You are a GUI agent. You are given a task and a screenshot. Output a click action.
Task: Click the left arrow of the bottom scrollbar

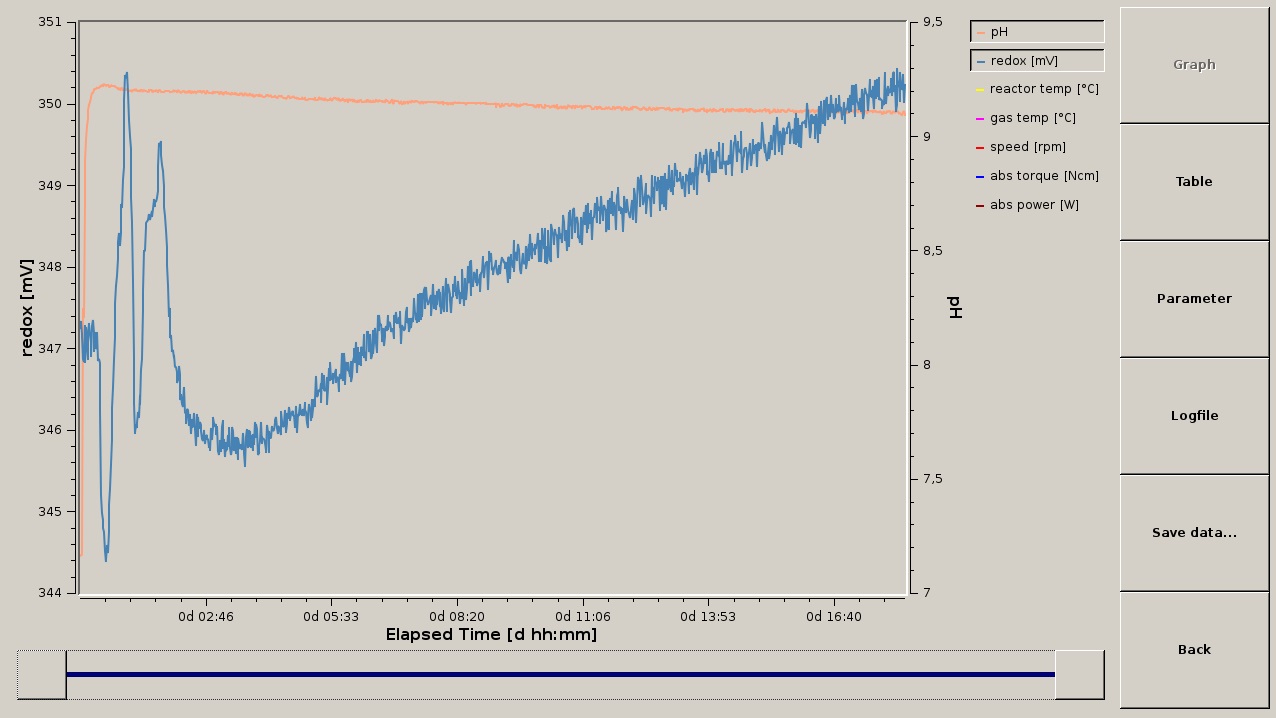38,674
